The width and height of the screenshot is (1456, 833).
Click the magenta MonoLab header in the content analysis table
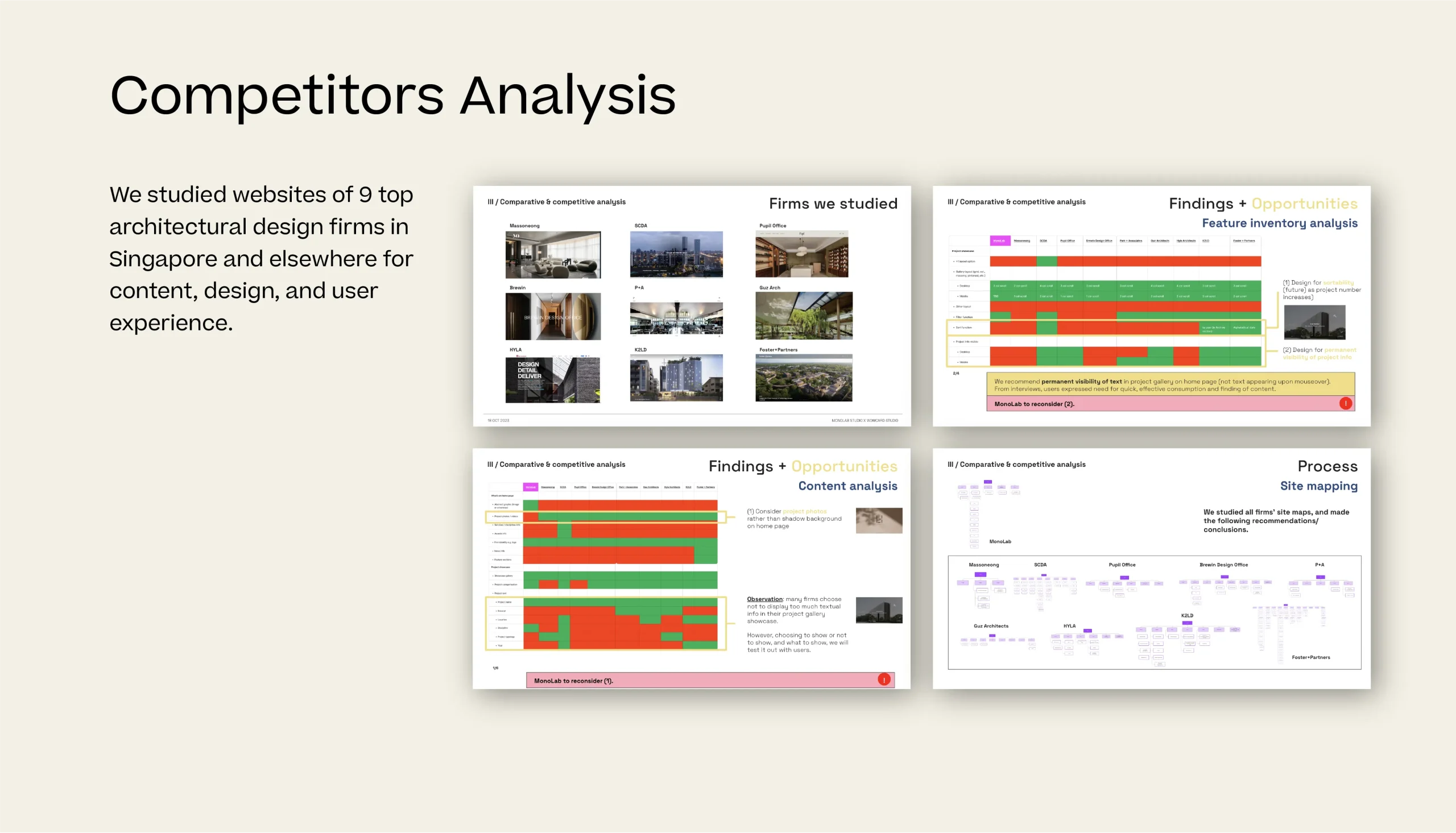530,487
